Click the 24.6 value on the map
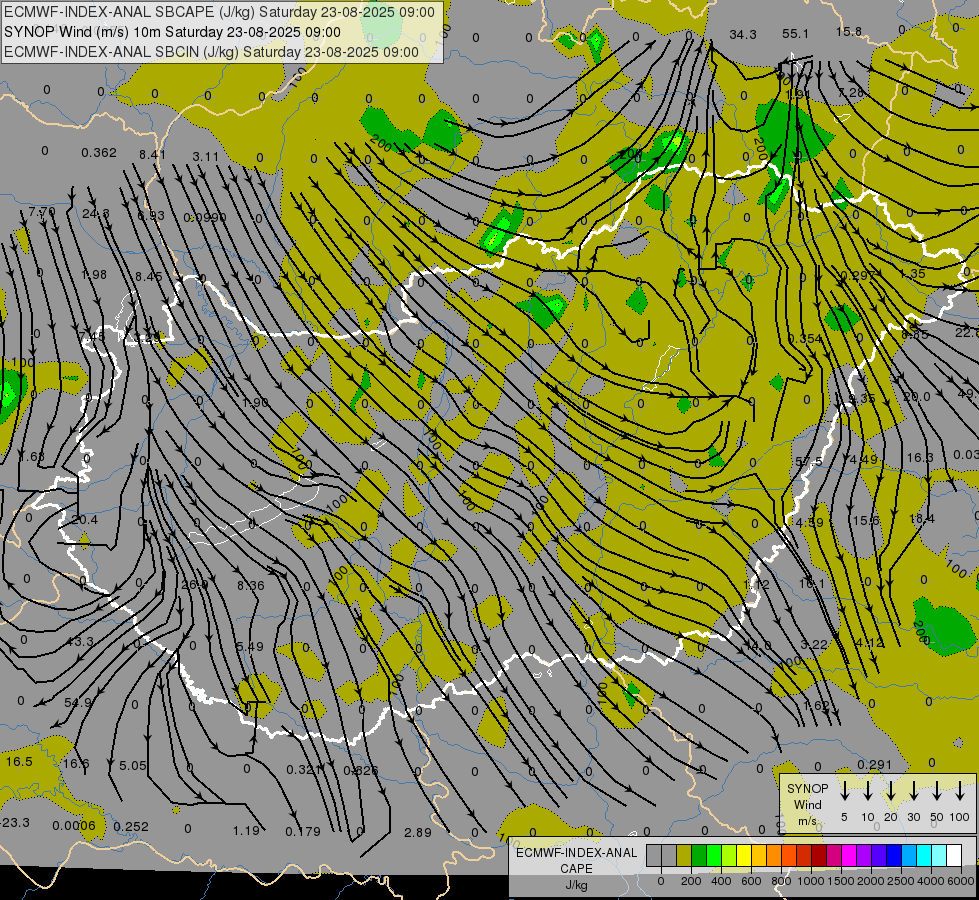 (96, 214)
